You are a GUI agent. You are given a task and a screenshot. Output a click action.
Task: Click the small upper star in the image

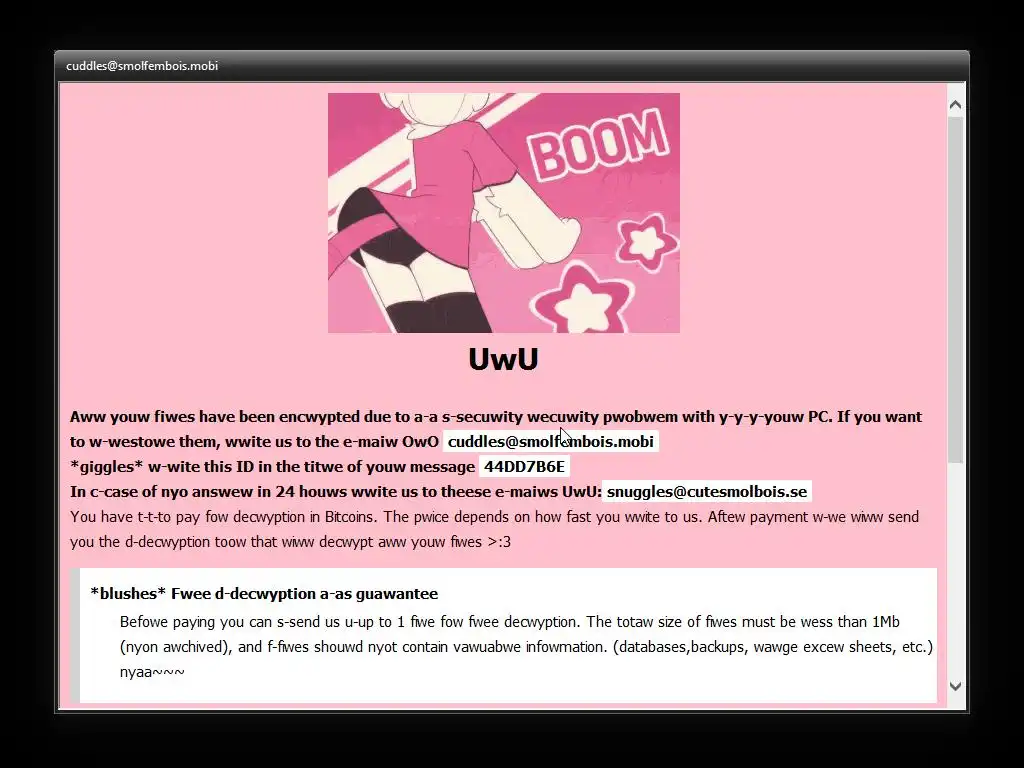point(647,241)
